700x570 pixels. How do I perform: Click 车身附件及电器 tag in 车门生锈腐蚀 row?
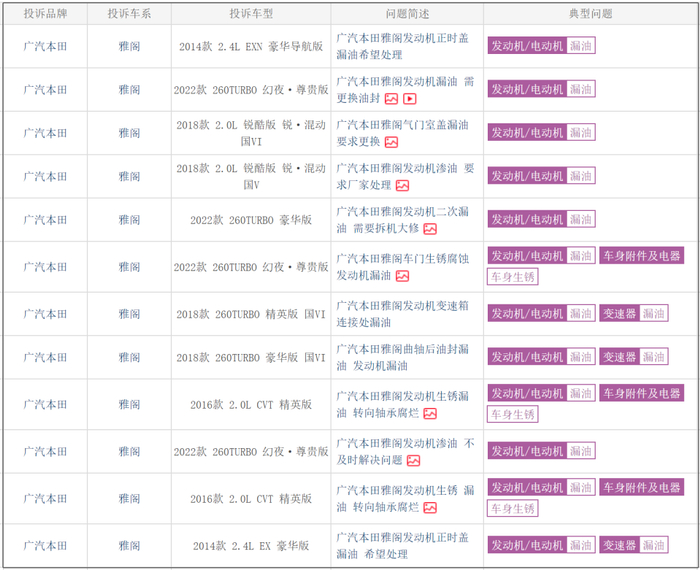click(x=642, y=256)
